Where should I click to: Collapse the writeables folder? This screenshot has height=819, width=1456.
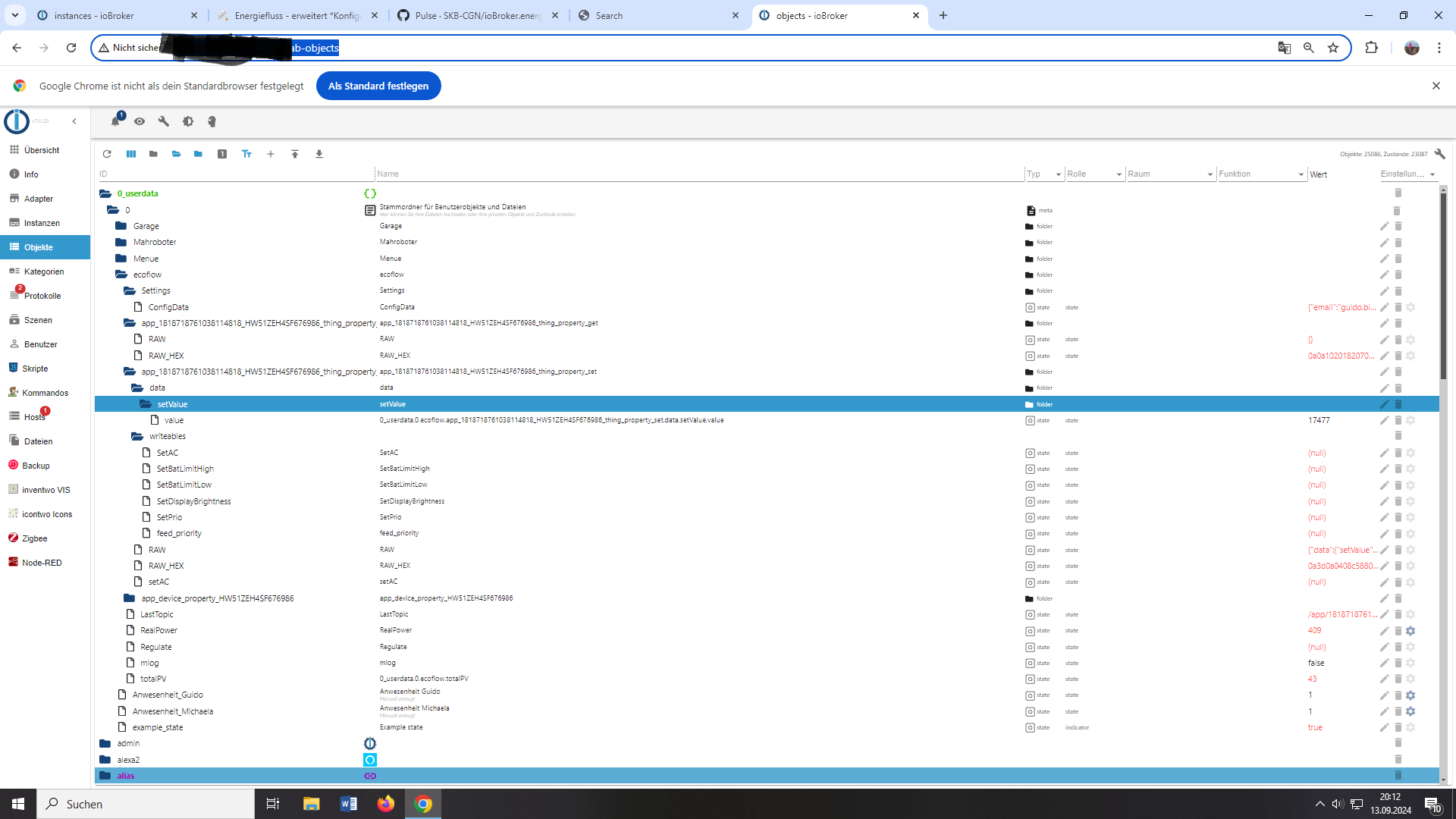(137, 437)
